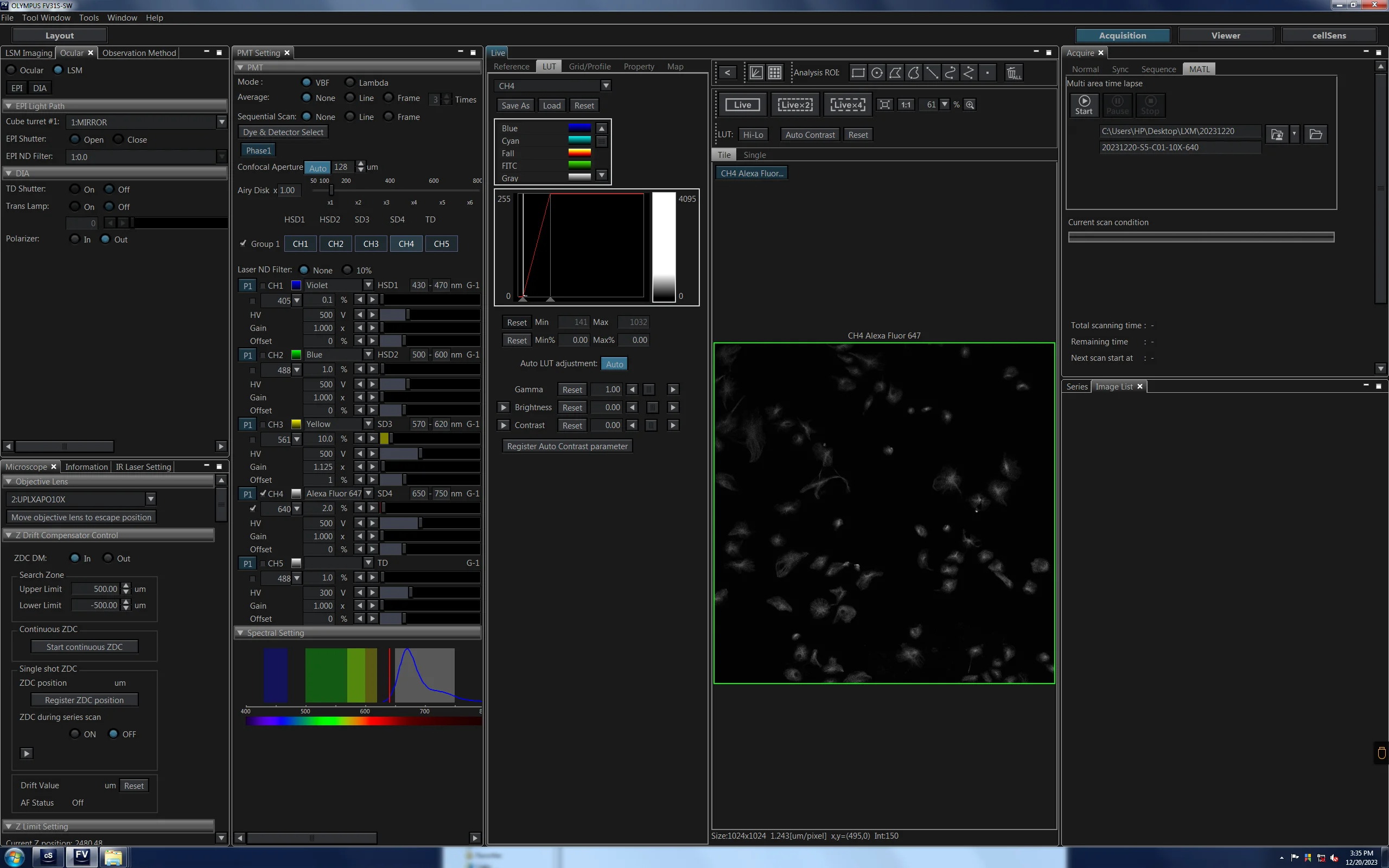Select the Ocular radio button

[11, 70]
